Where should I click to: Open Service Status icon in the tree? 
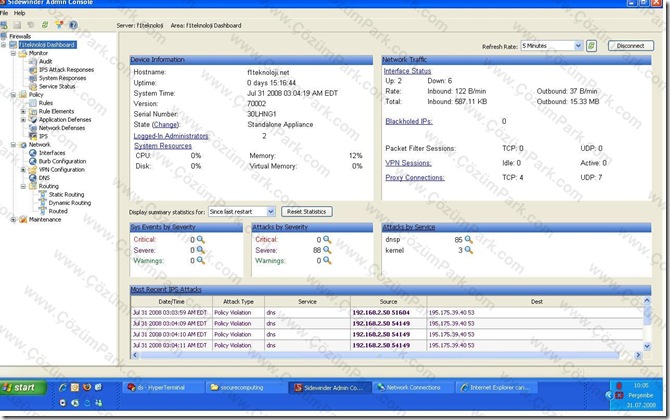[33, 86]
